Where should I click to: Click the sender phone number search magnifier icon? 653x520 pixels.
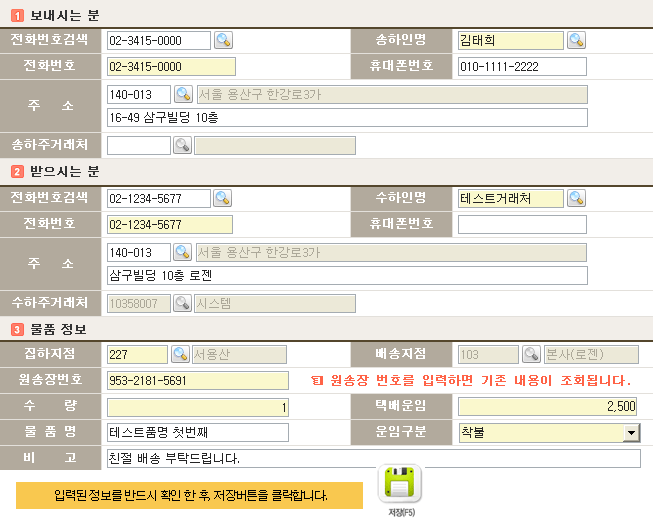point(223,40)
